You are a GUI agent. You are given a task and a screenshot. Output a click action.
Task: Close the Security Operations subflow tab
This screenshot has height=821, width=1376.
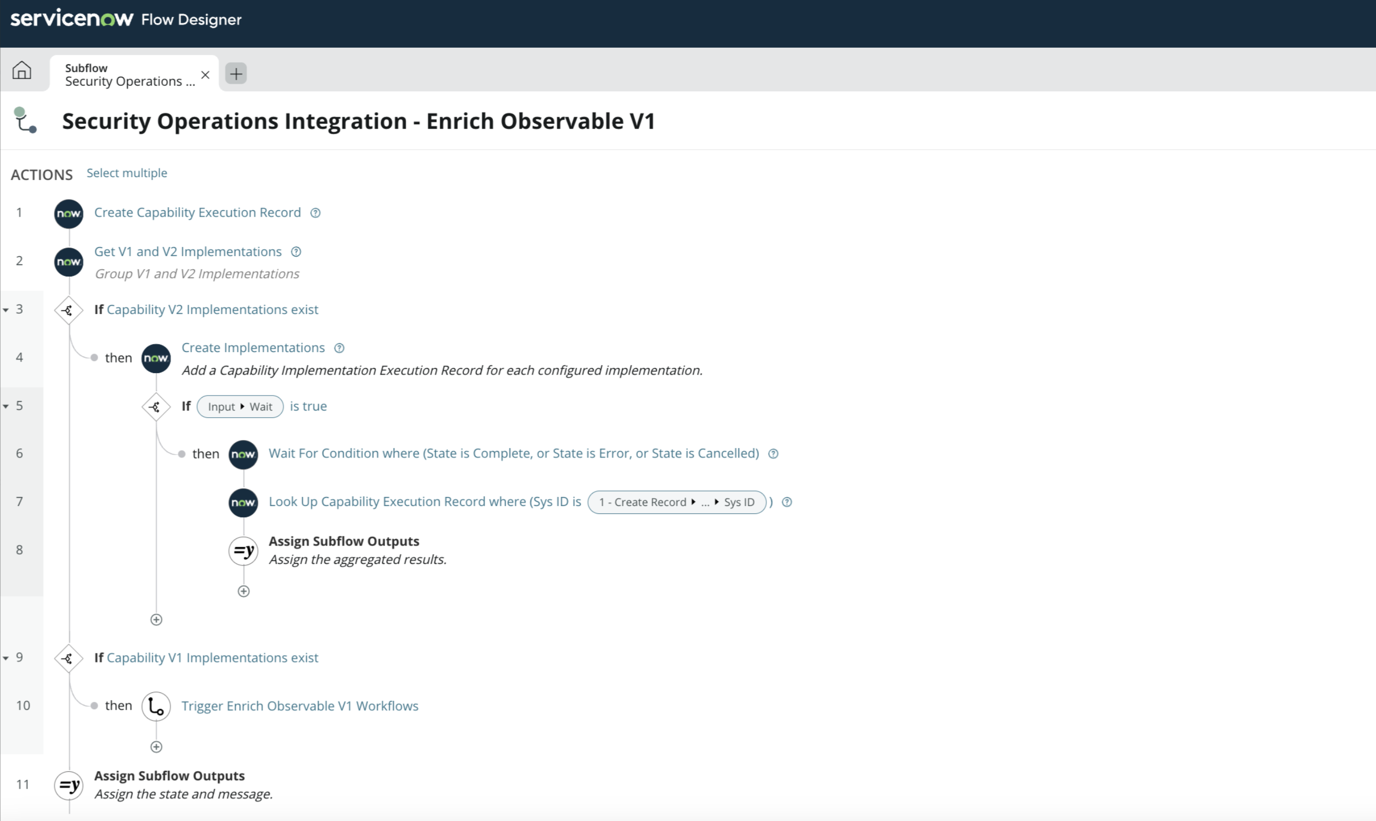coord(205,75)
